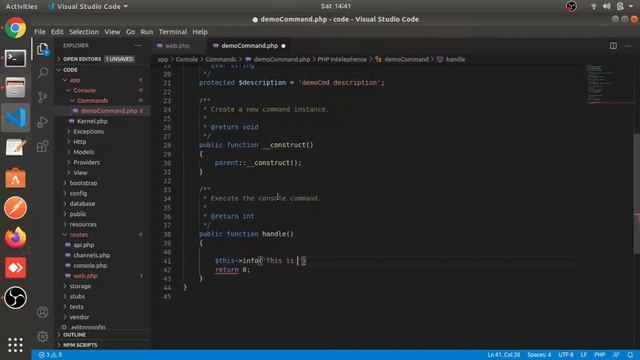This screenshot has width=640, height=360.
Task: Open the Source Control view icon
Action: (x=43, y=97)
